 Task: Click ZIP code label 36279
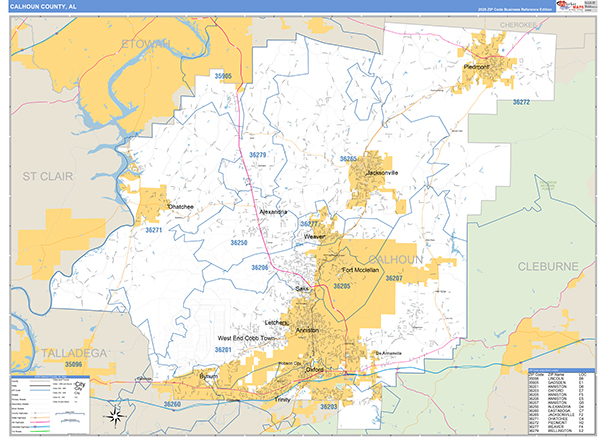(x=258, y=155)
